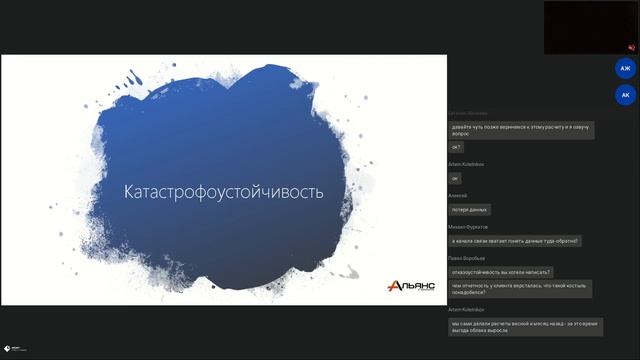Select the chat message 'потеря данных'
Screen dimensions: 640x360
469,210
